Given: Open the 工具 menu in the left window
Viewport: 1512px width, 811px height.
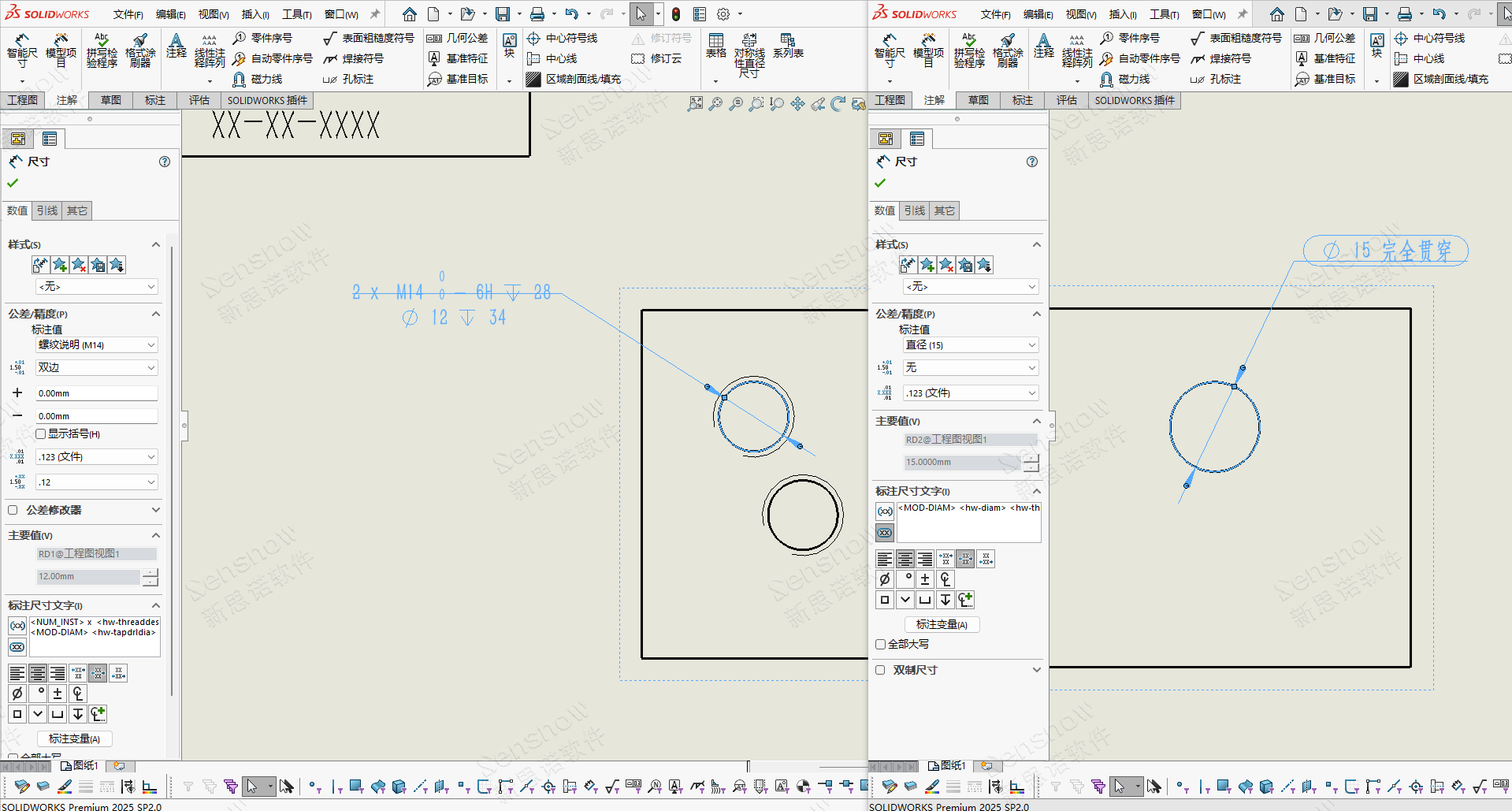Looking at the screenshot, I should pos(296,14).
